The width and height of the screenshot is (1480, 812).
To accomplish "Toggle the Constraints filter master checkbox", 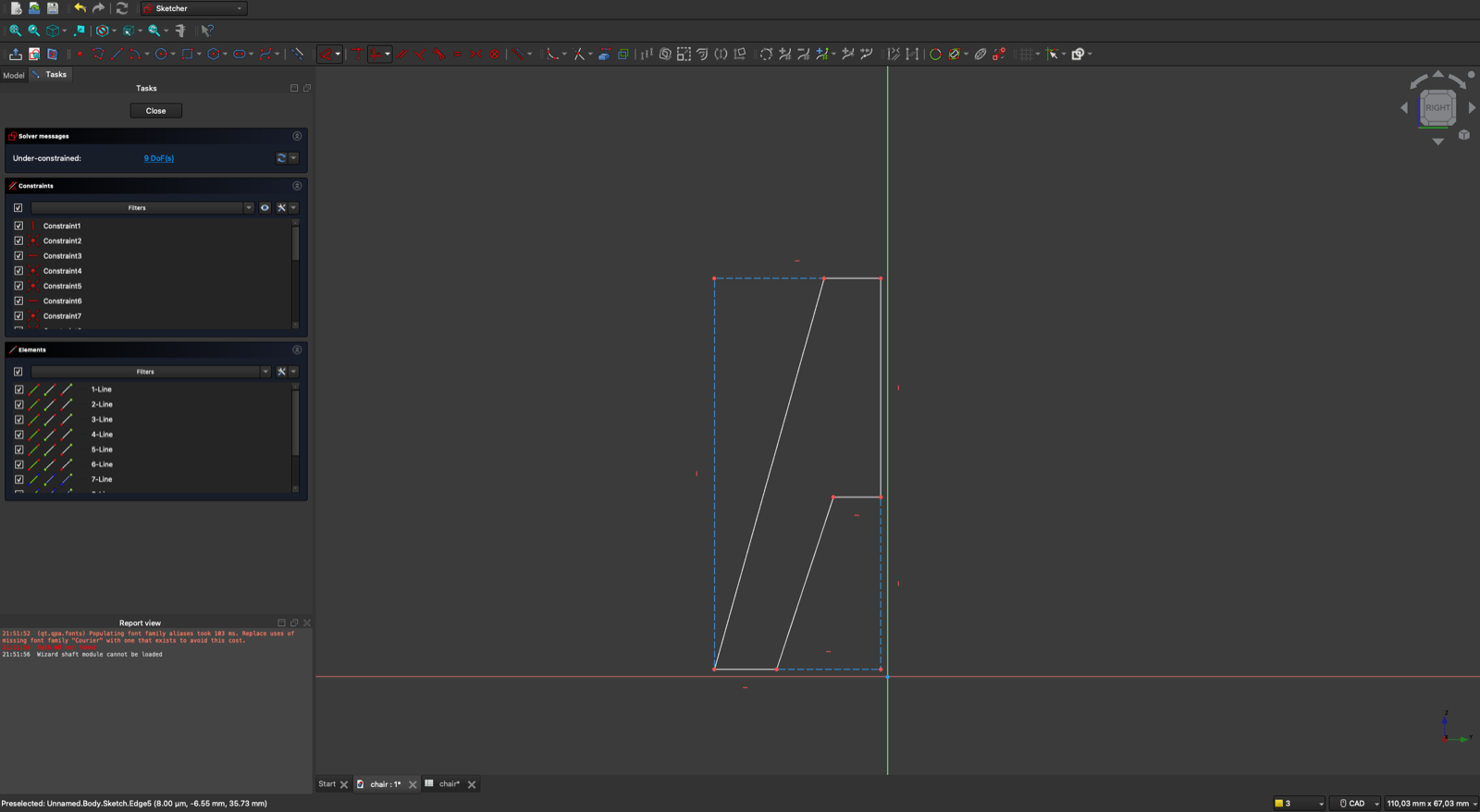I will (18, 208).
